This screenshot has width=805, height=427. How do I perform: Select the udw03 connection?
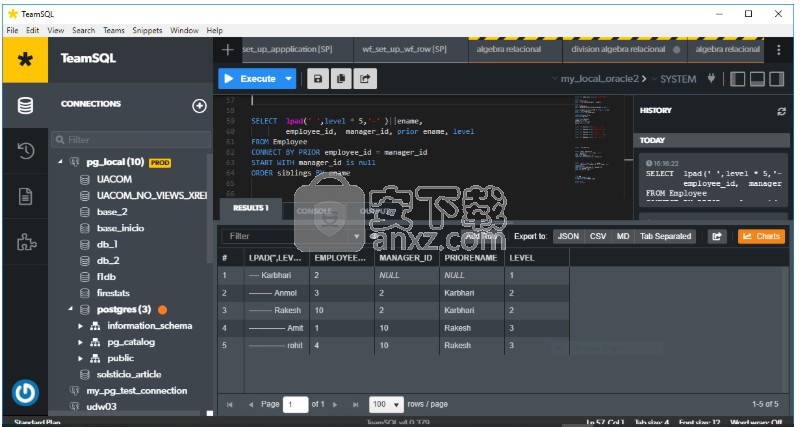[101, 406]
